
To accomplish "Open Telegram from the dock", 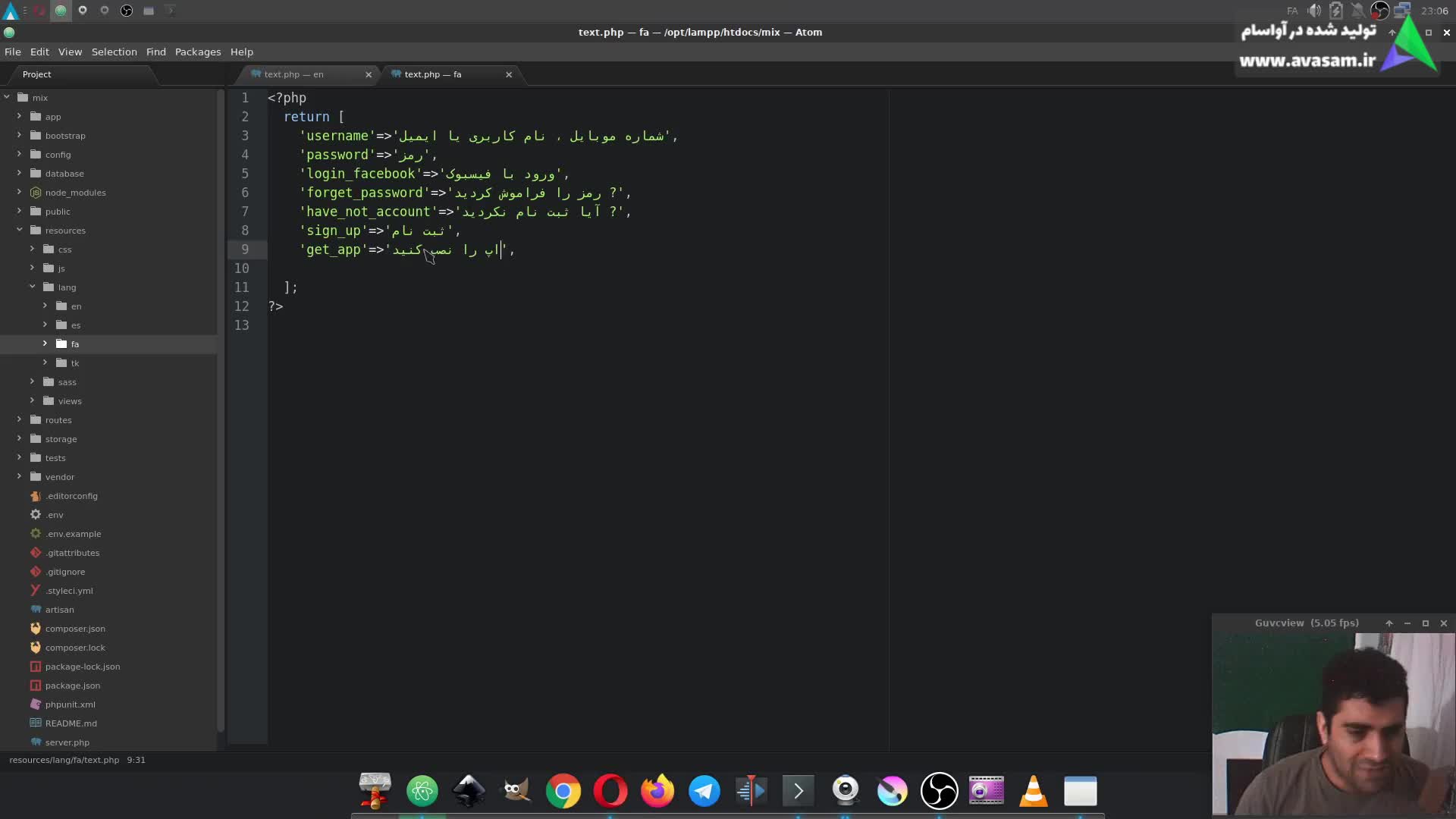I will tap(704, 792).
